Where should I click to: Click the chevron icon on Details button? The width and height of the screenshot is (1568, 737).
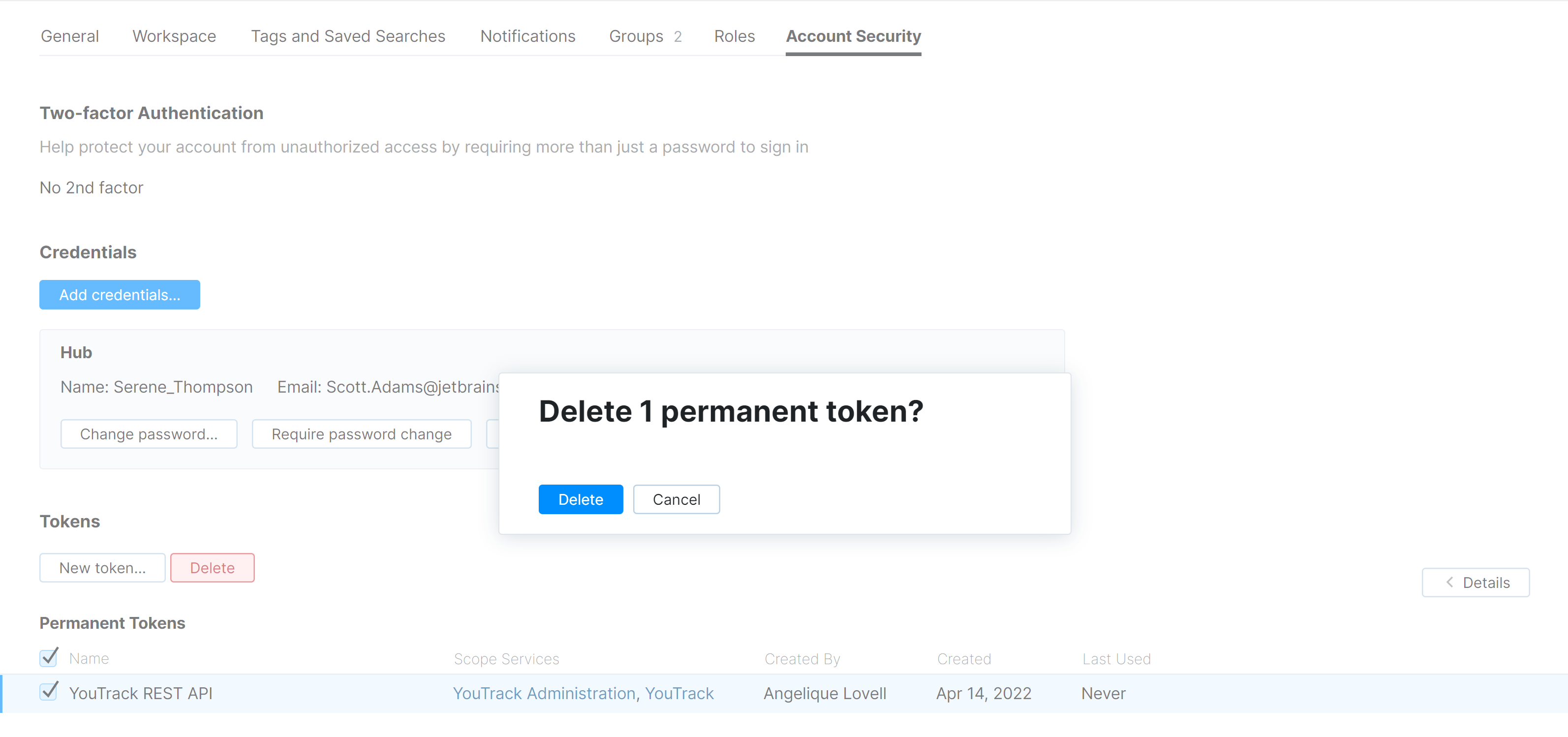[1449, 583]
